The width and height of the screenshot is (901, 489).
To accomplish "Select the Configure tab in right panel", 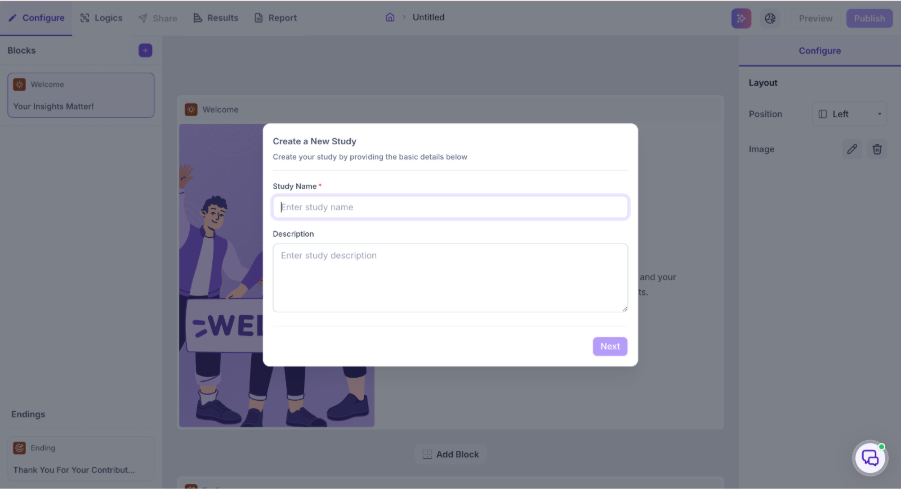I will [x=819, y=51].
